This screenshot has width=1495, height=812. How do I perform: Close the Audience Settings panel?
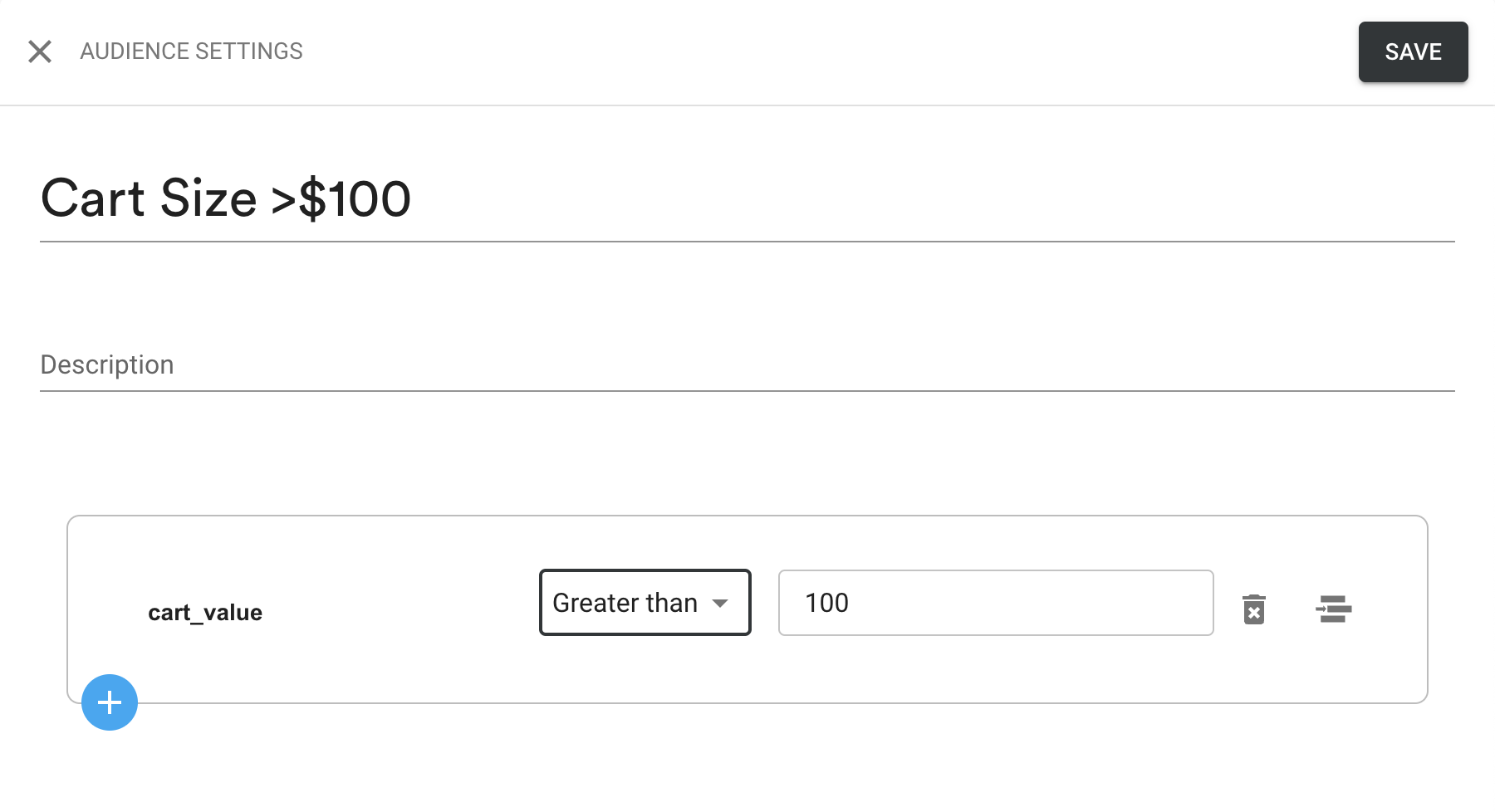[x=40, y=51]
